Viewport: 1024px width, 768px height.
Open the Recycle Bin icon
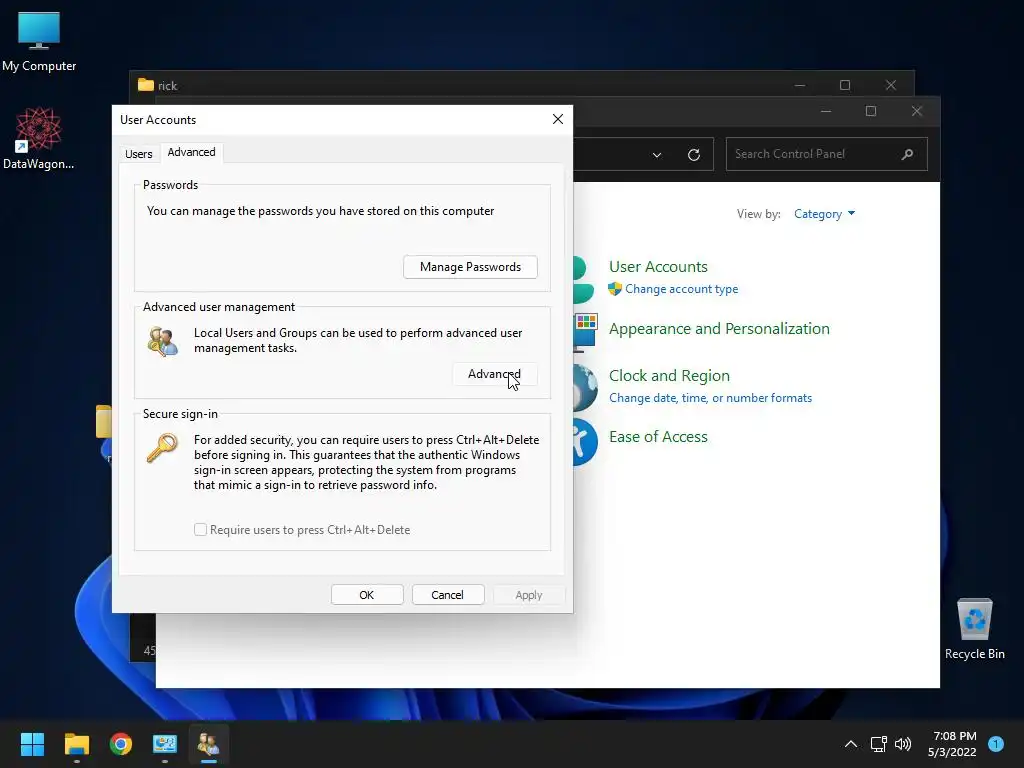pos(974,629)
